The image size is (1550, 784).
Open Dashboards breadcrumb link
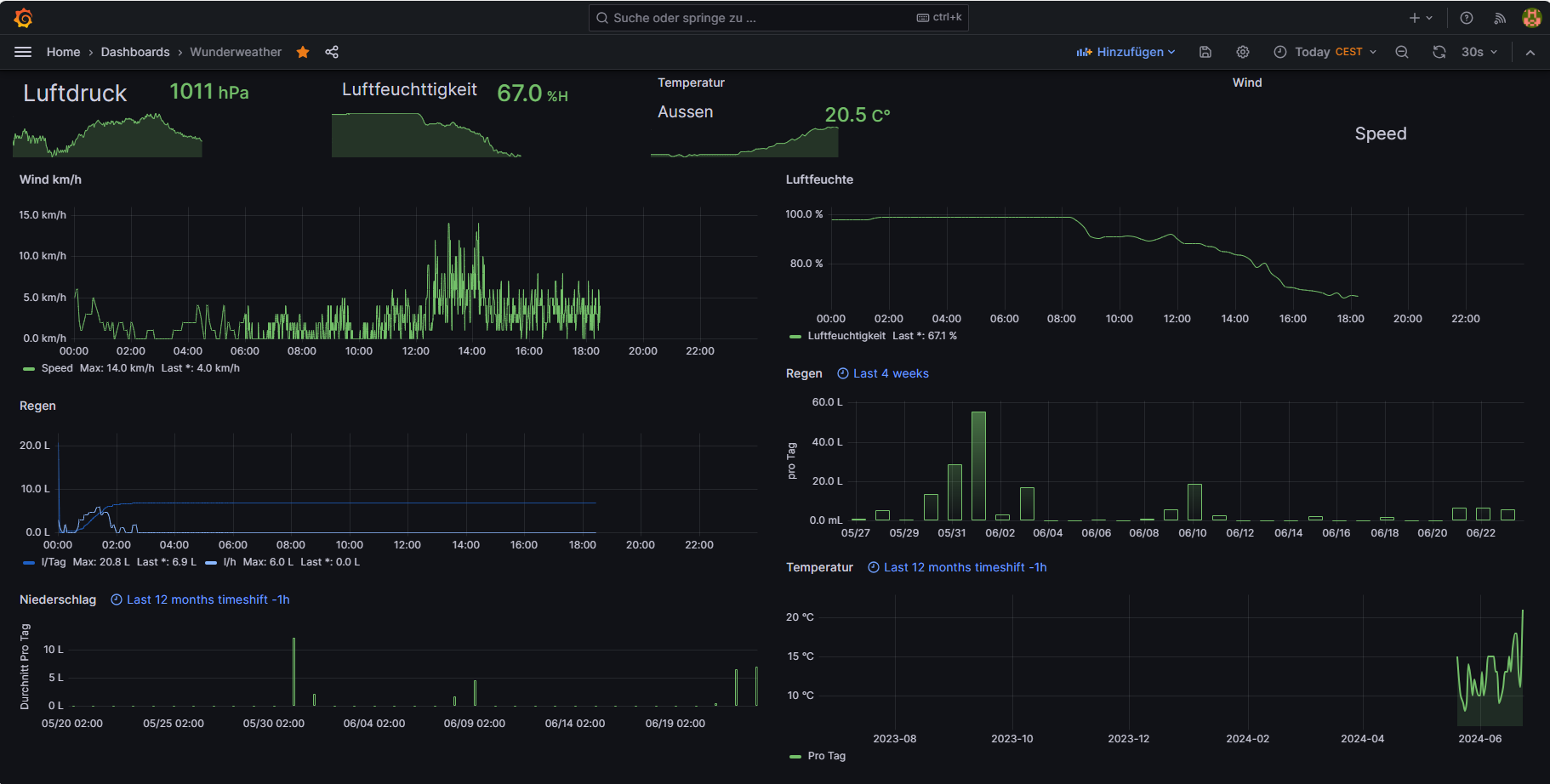[x=135, y=52]
